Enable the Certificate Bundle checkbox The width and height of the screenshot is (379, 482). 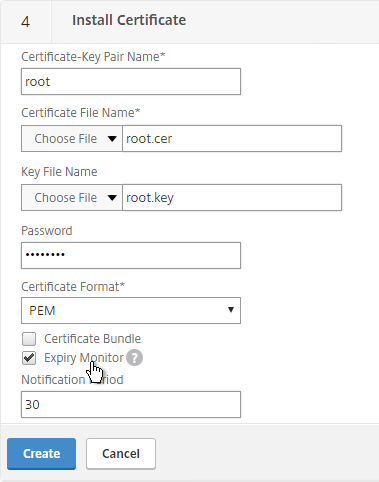[29, 339]
